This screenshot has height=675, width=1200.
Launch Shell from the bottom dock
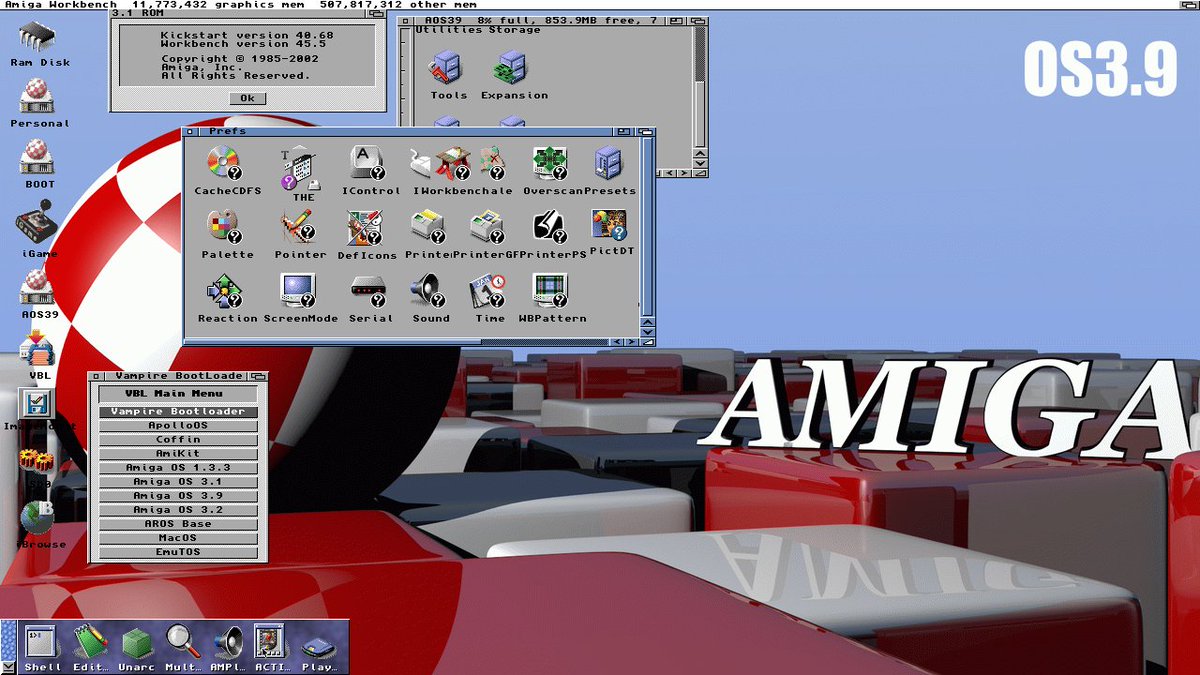[42, 641]
